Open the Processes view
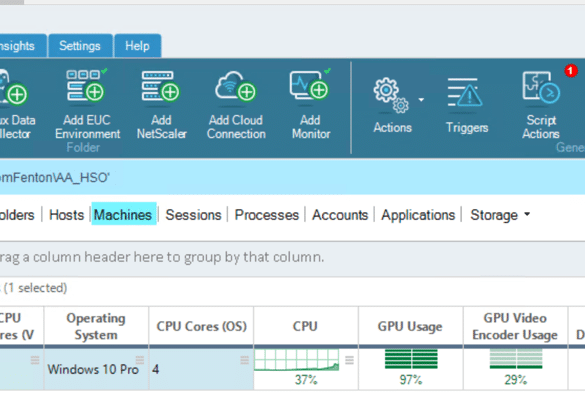Viewport: 585px width, 395px height. tap(267, 215)
